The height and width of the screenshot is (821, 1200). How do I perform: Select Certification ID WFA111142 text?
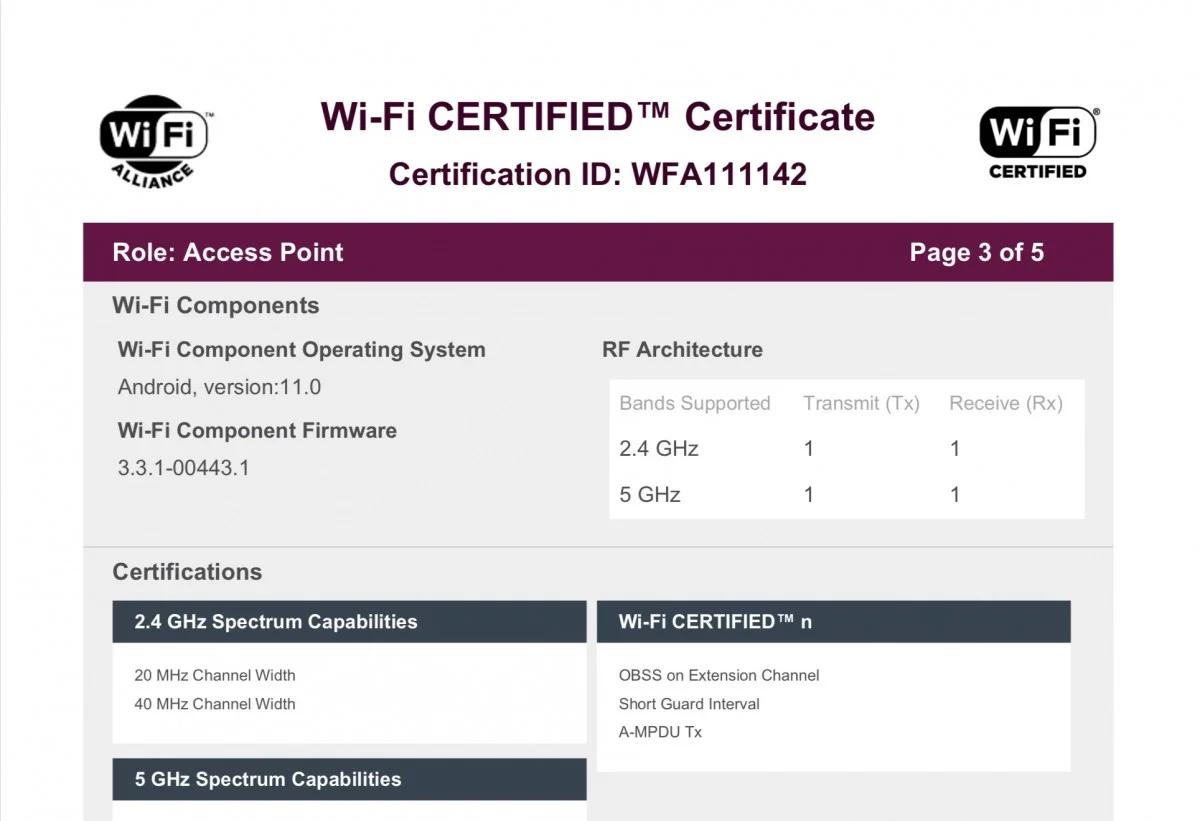click(598, 174)
